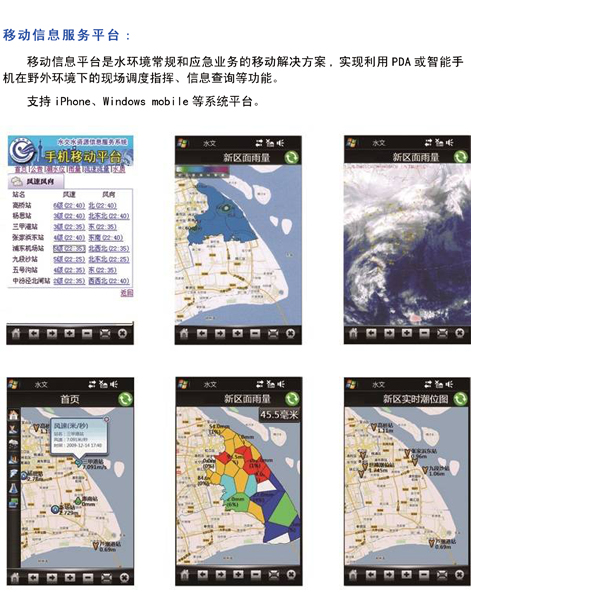
Task: Open 浦东机场站 wind direction link 北西北
Action: point(107,248)
